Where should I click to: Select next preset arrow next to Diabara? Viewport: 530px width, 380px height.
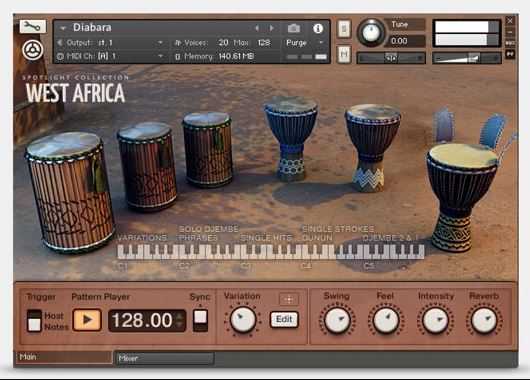[271, 28]
